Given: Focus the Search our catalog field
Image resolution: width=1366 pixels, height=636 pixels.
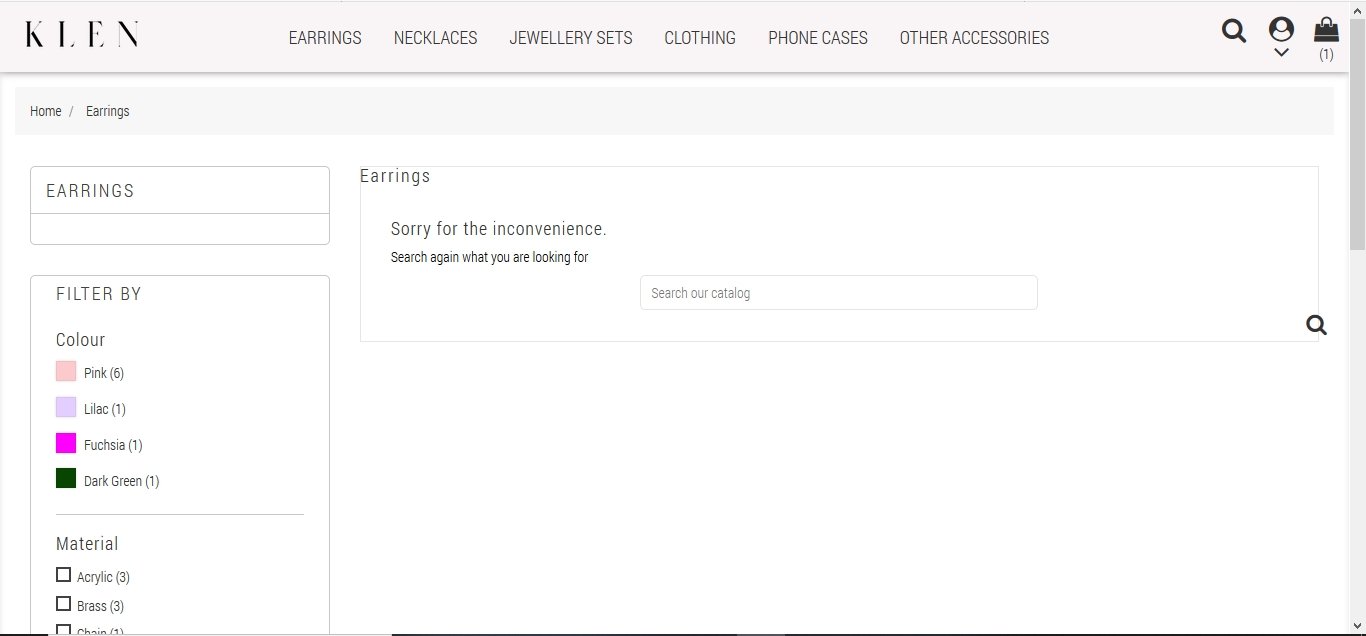Looking at the screenshot, I should tap(838, 293).
